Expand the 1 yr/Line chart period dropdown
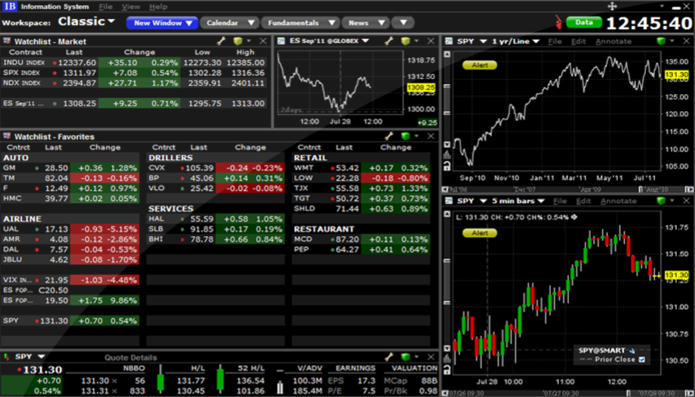 tap(515, 41)
